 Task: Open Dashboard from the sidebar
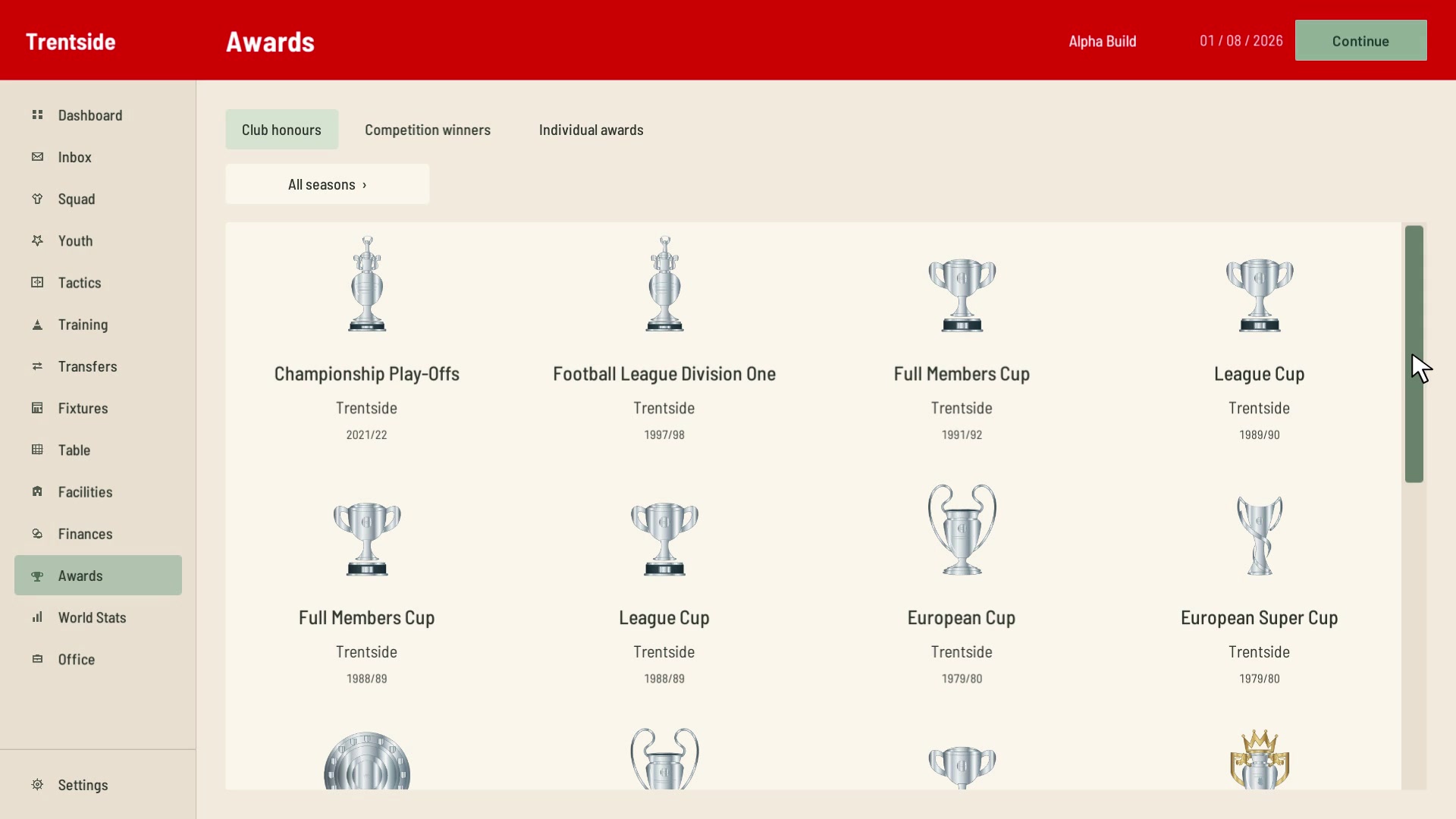click(98, 115)
